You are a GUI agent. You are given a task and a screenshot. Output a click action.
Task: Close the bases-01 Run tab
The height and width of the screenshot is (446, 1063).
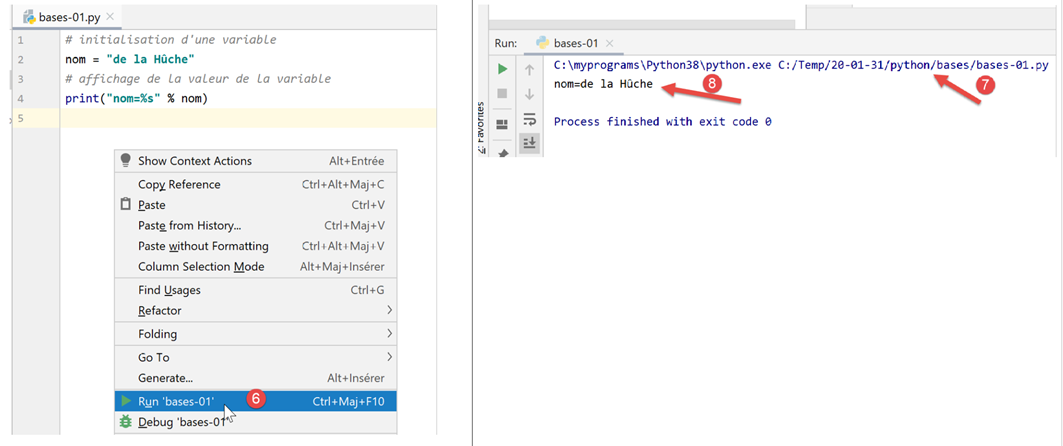(x=610, y=43)
